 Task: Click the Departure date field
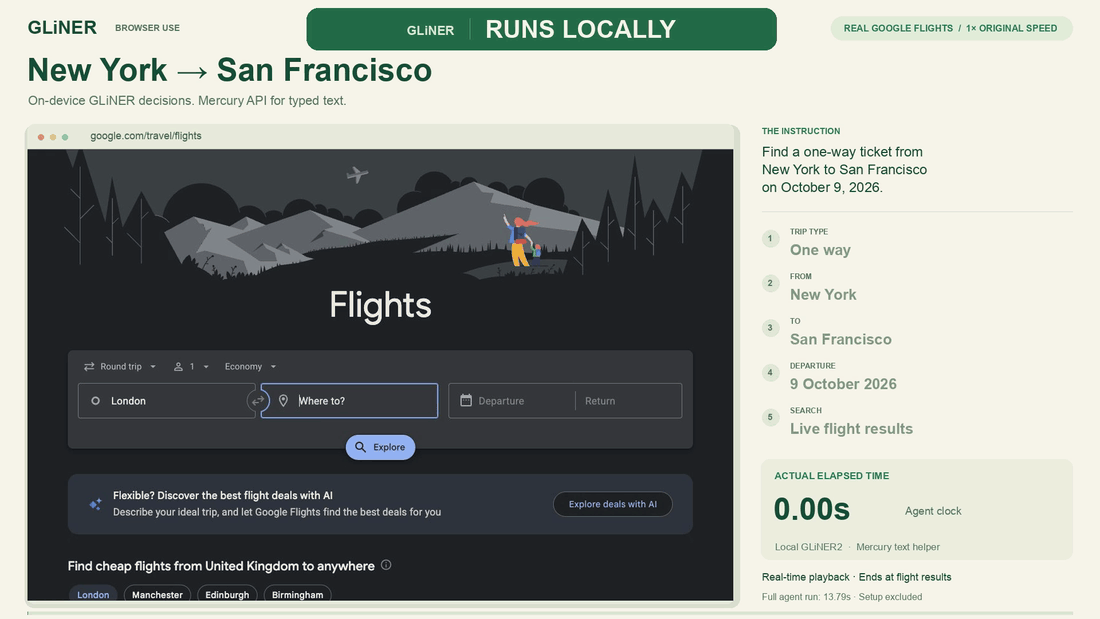pos(511,401)
